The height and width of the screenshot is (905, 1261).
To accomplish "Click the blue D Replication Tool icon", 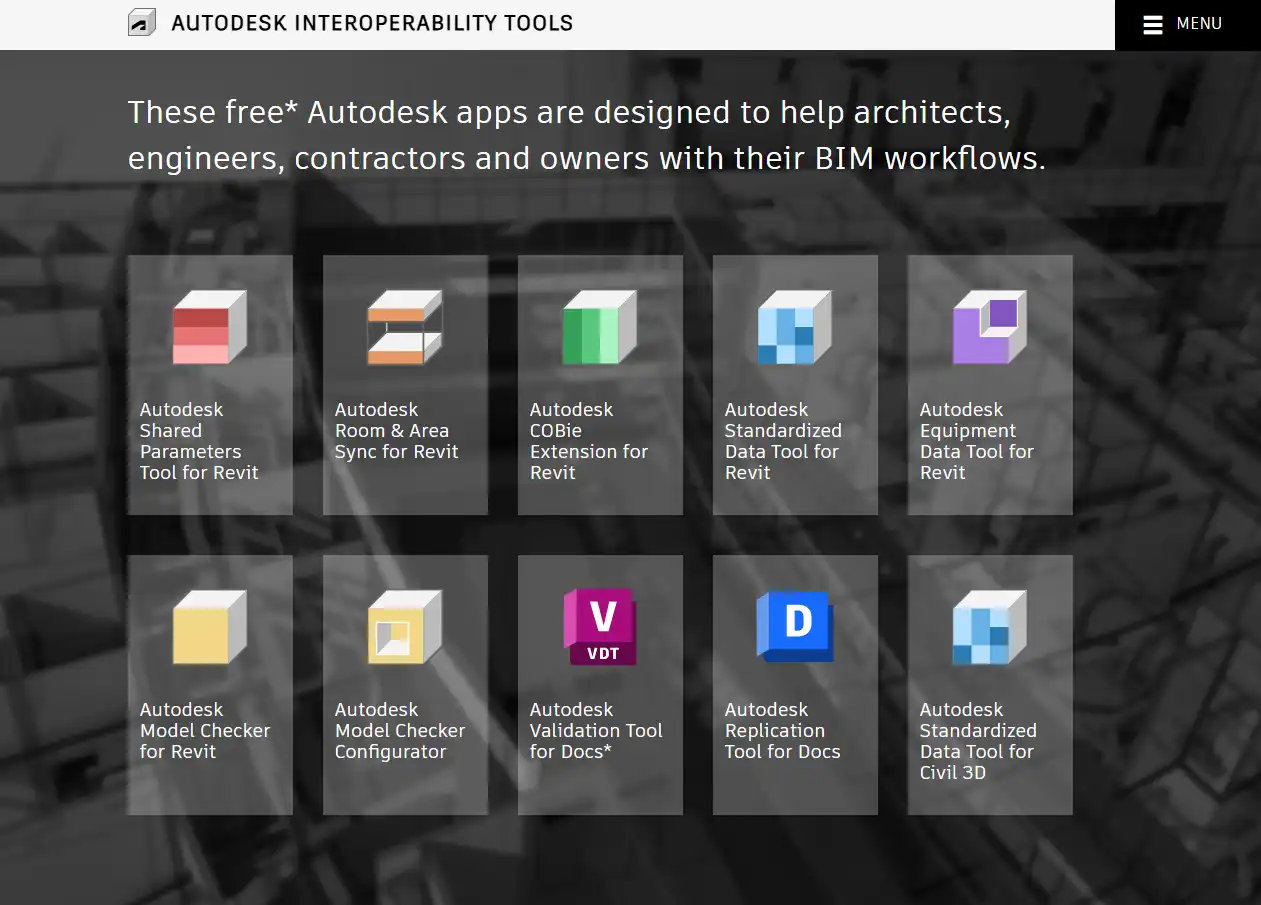I will pyautogui.click(x=794, y=626).
